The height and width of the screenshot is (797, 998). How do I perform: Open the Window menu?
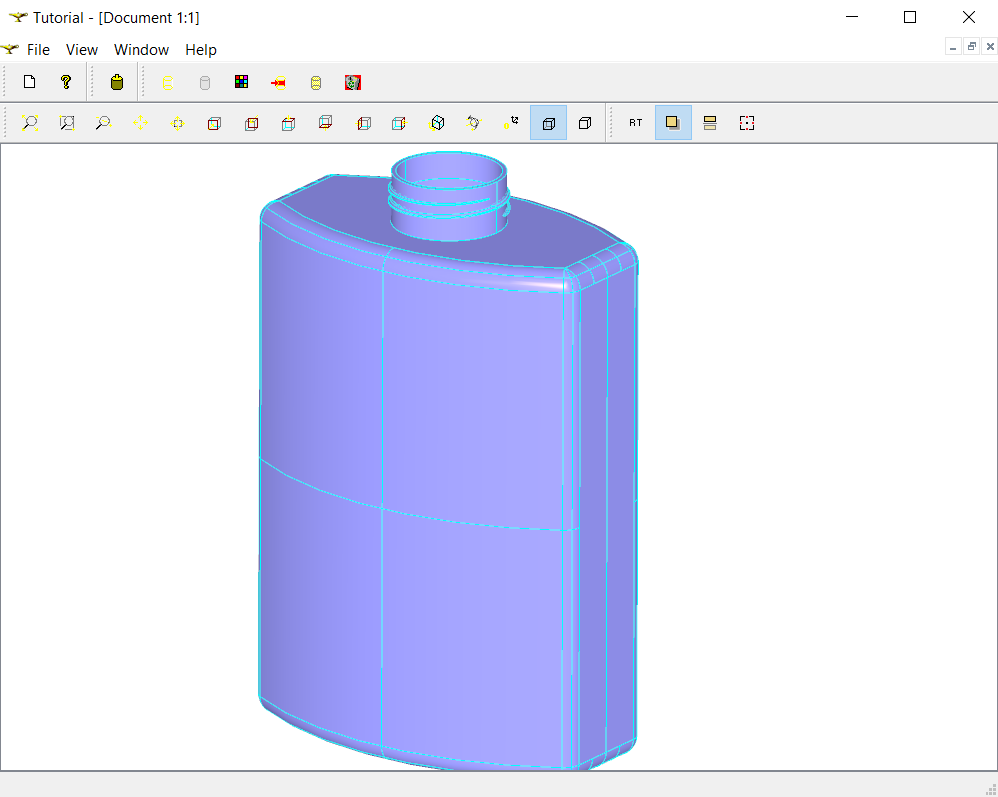pyautogui.click(x=141, y=49)
